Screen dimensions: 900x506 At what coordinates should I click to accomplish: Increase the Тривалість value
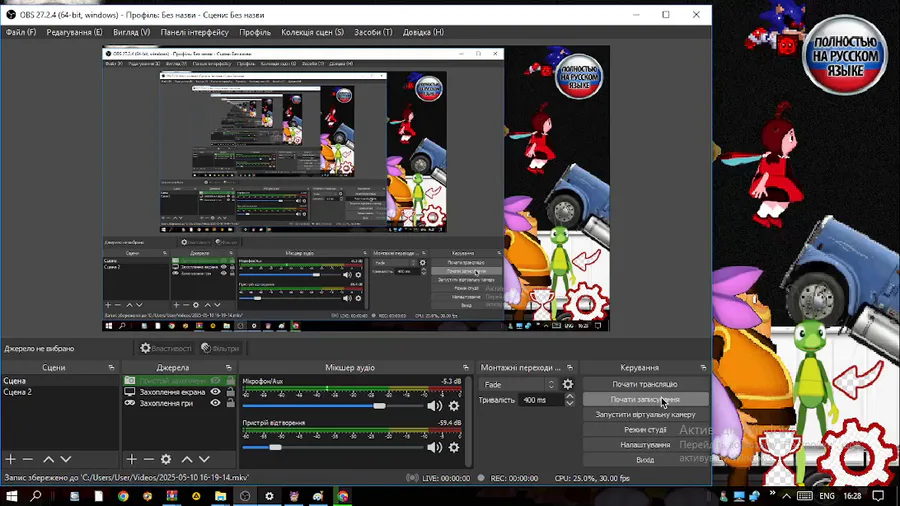tap(569, 396)
